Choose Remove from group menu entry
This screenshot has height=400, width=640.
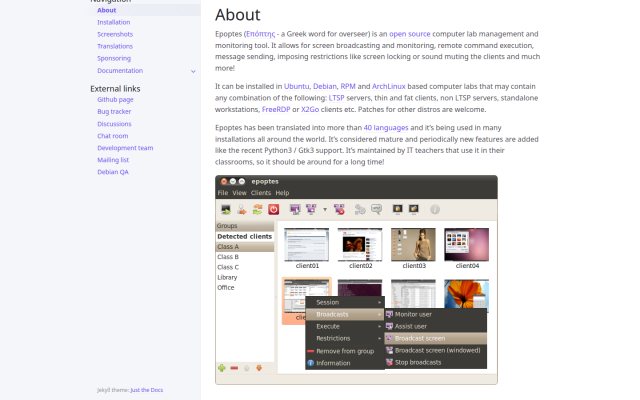pos(345,351)
